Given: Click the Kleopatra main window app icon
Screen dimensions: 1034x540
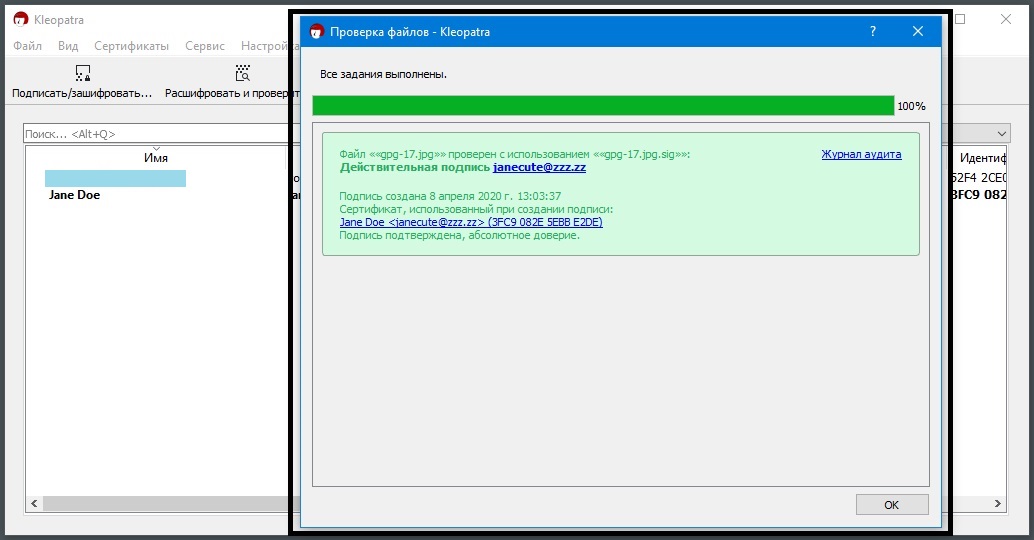Looking at the screenshot, I should click(x=21, y=19).
